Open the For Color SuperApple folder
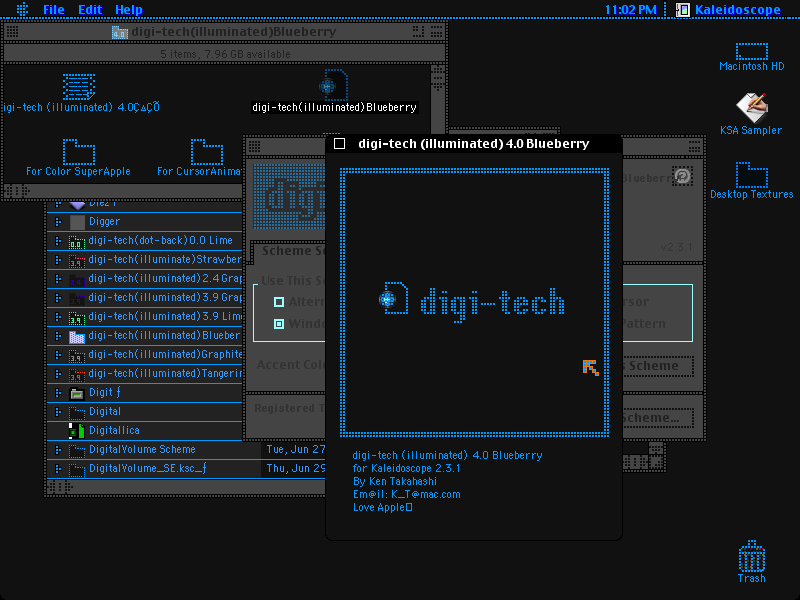The width and height of the screenshot is (800, 600). (x=79, y=151)
